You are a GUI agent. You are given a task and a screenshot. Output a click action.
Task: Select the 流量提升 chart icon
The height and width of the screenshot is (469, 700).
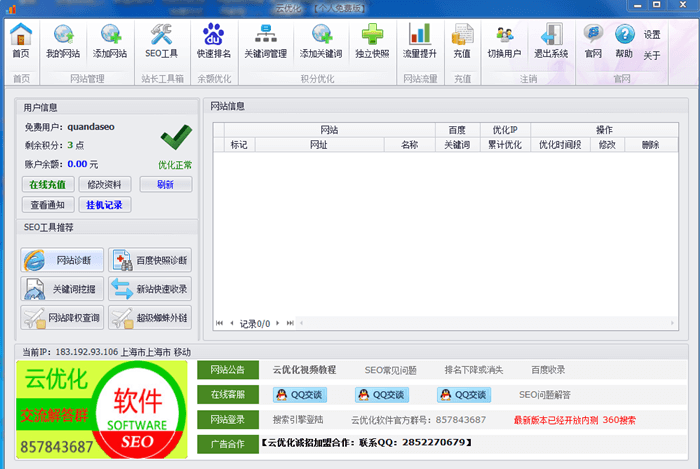[420, 41]
